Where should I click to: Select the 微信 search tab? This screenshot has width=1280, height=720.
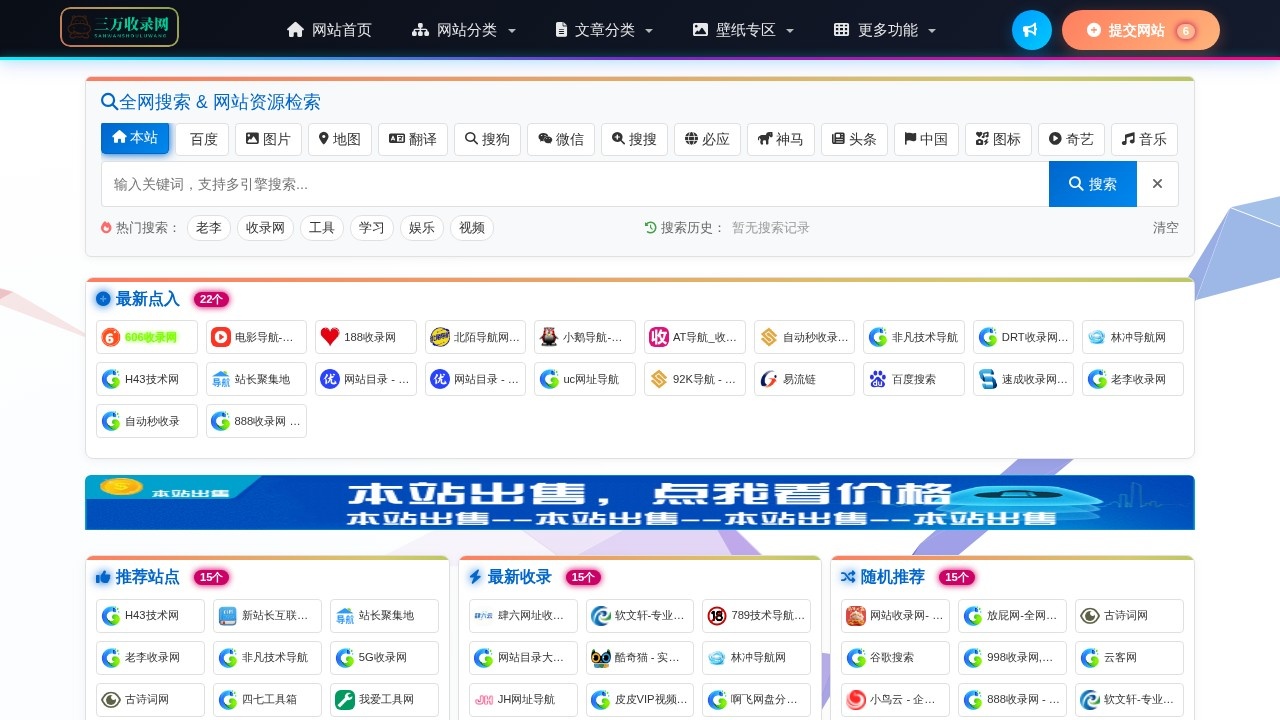(x=561, y=139)
